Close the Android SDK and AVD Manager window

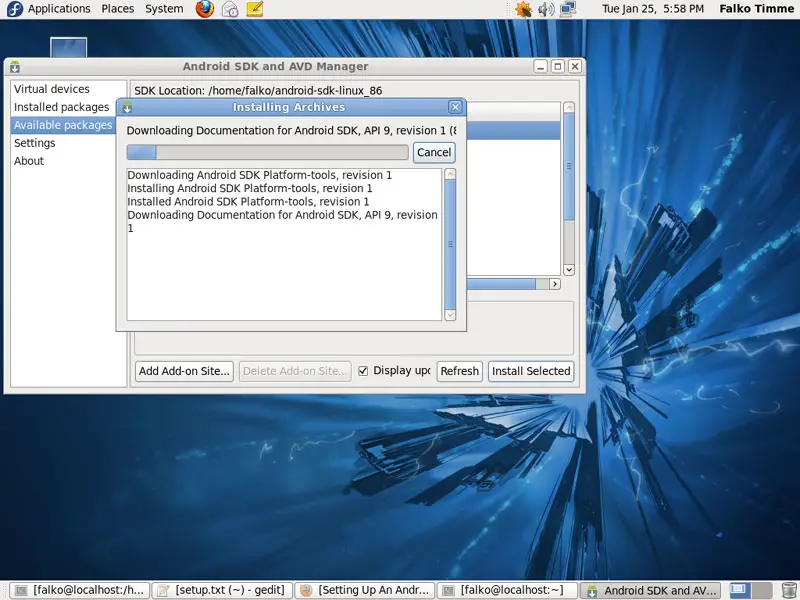[575, 66]
